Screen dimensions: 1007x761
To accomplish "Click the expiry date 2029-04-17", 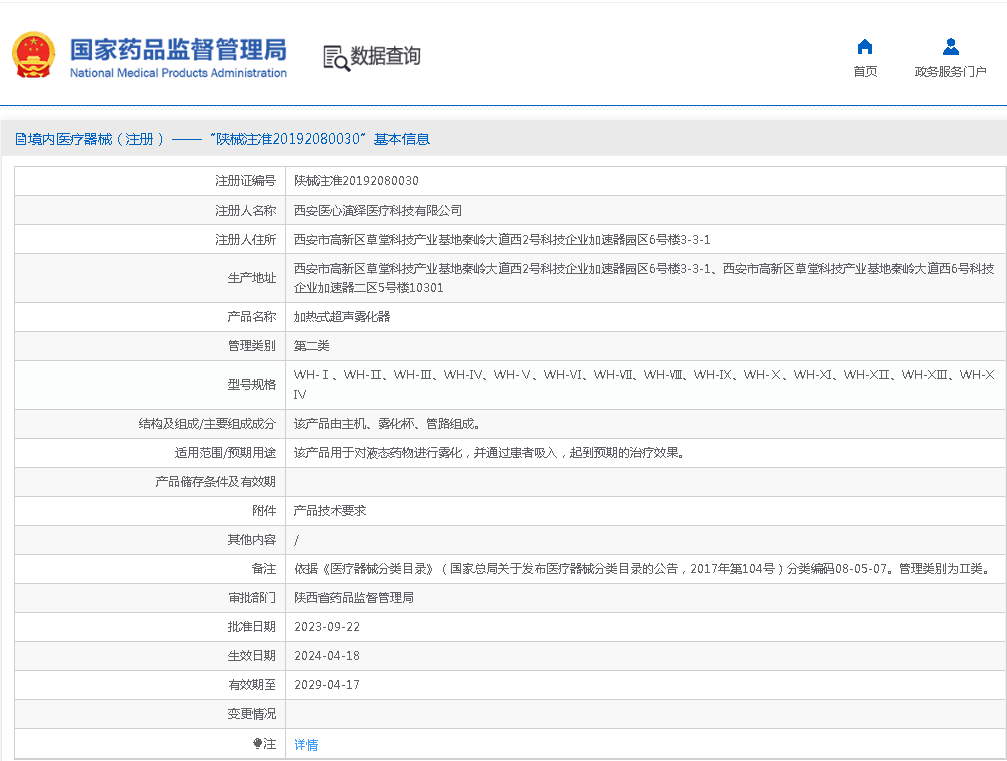I will tap(327, 685).
